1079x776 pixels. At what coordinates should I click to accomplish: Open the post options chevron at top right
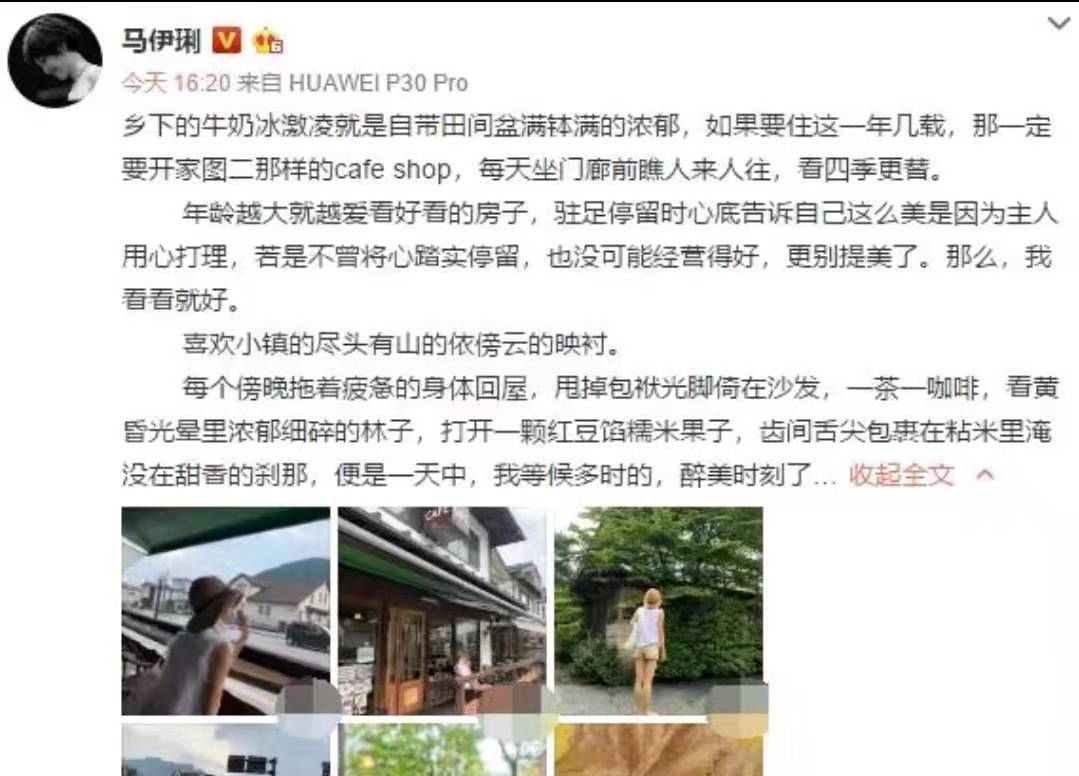point(1058,24)
